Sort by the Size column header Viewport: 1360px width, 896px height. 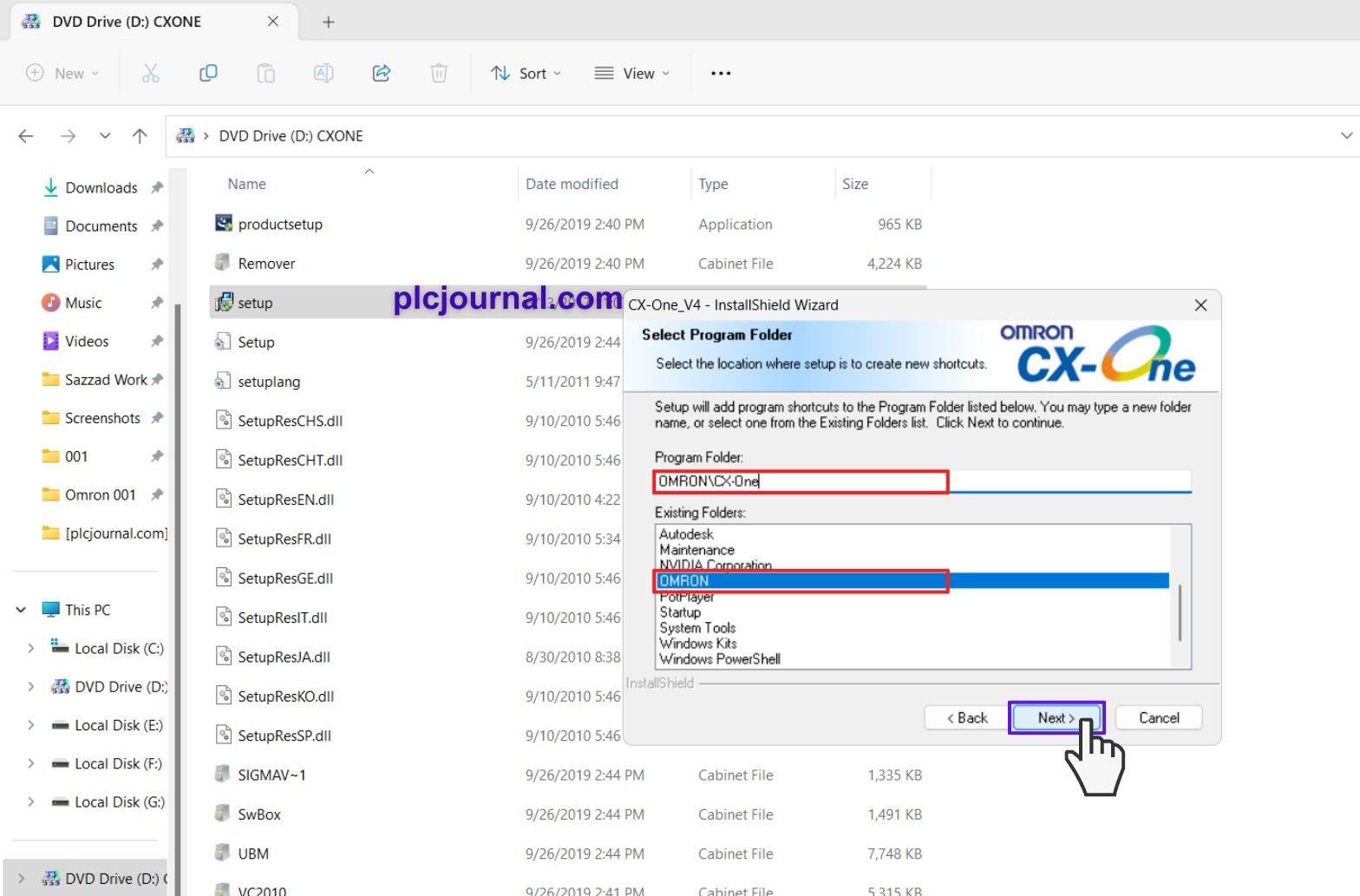tap(855, 185)
